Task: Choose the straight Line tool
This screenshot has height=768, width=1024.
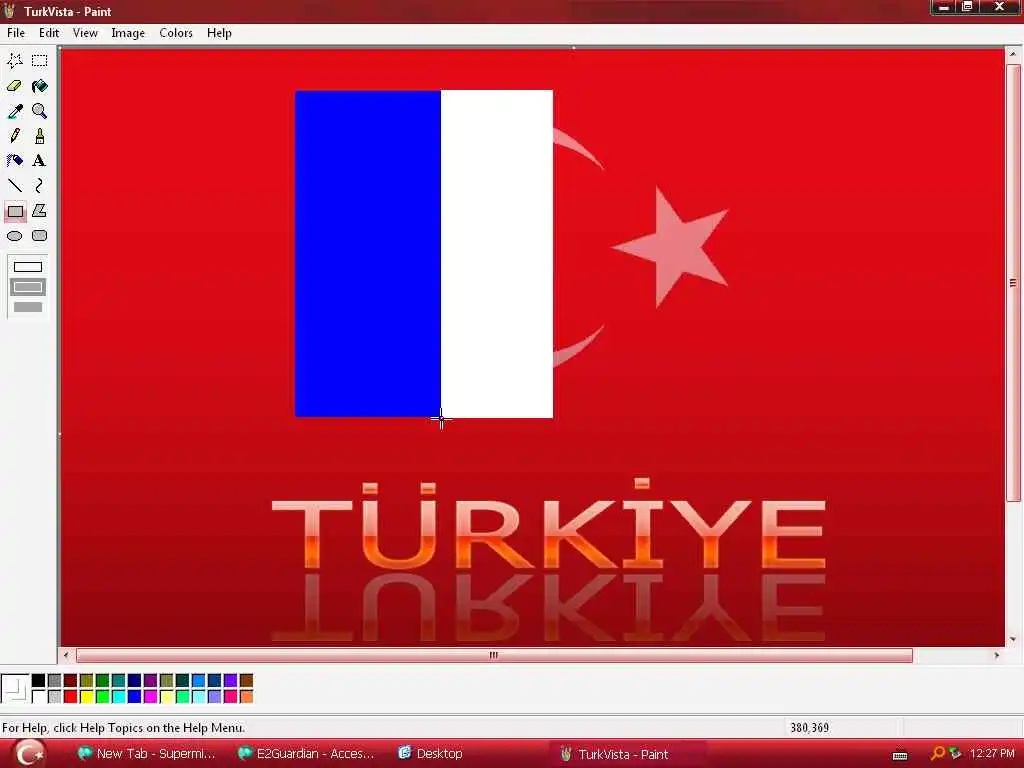Action: click(x=15, y=185)
